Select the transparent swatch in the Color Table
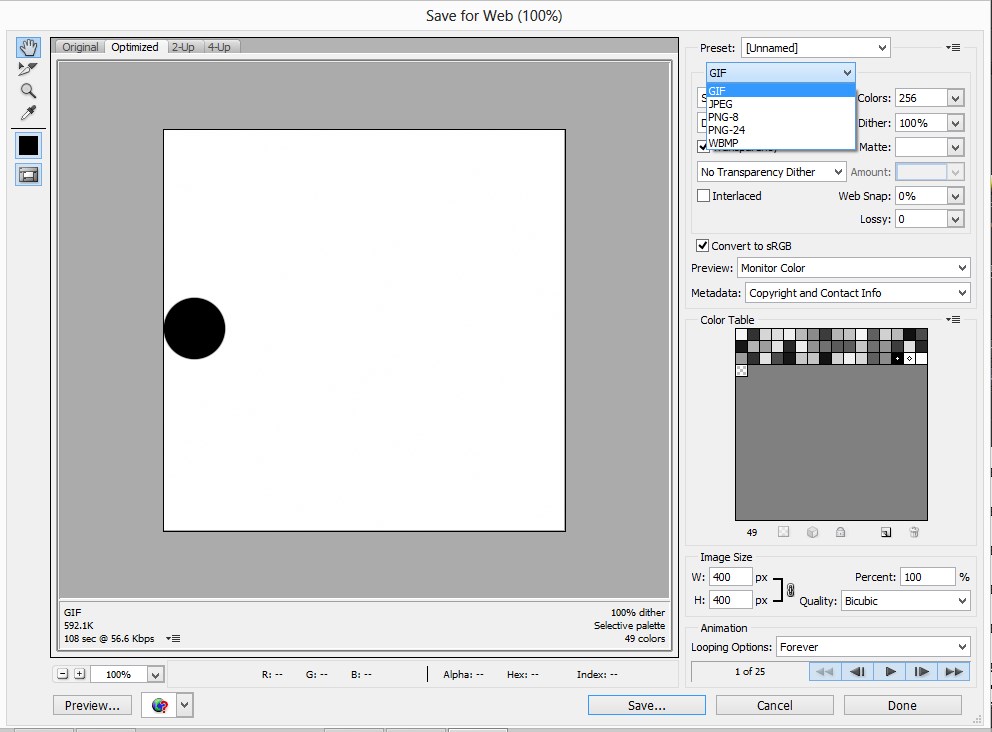Image resolution: width=992 pixels, height=732 pixels. coord(741,371)
